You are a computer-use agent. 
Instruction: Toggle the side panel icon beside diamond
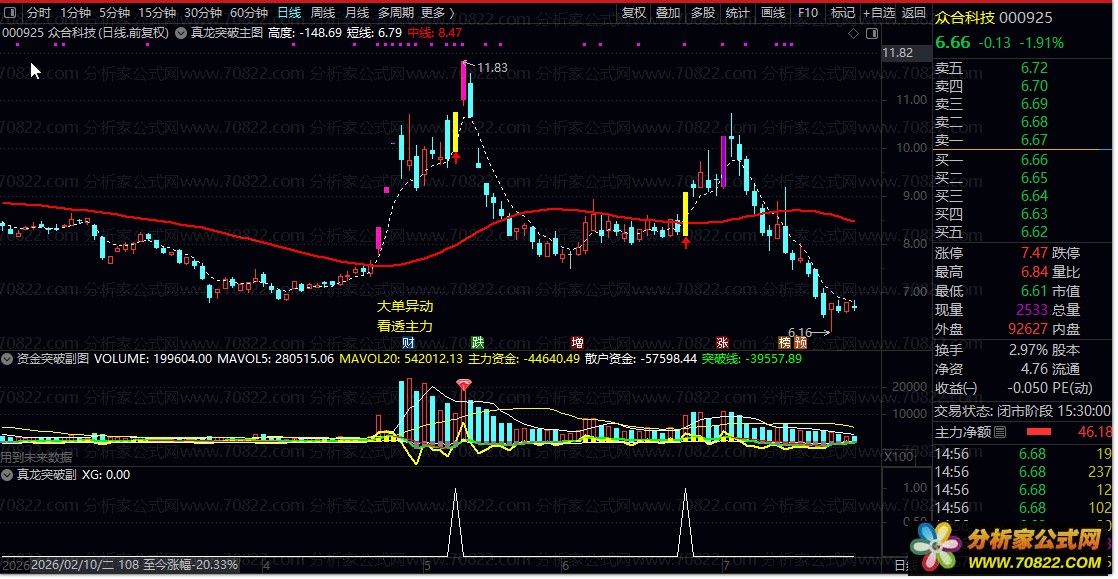872,33
